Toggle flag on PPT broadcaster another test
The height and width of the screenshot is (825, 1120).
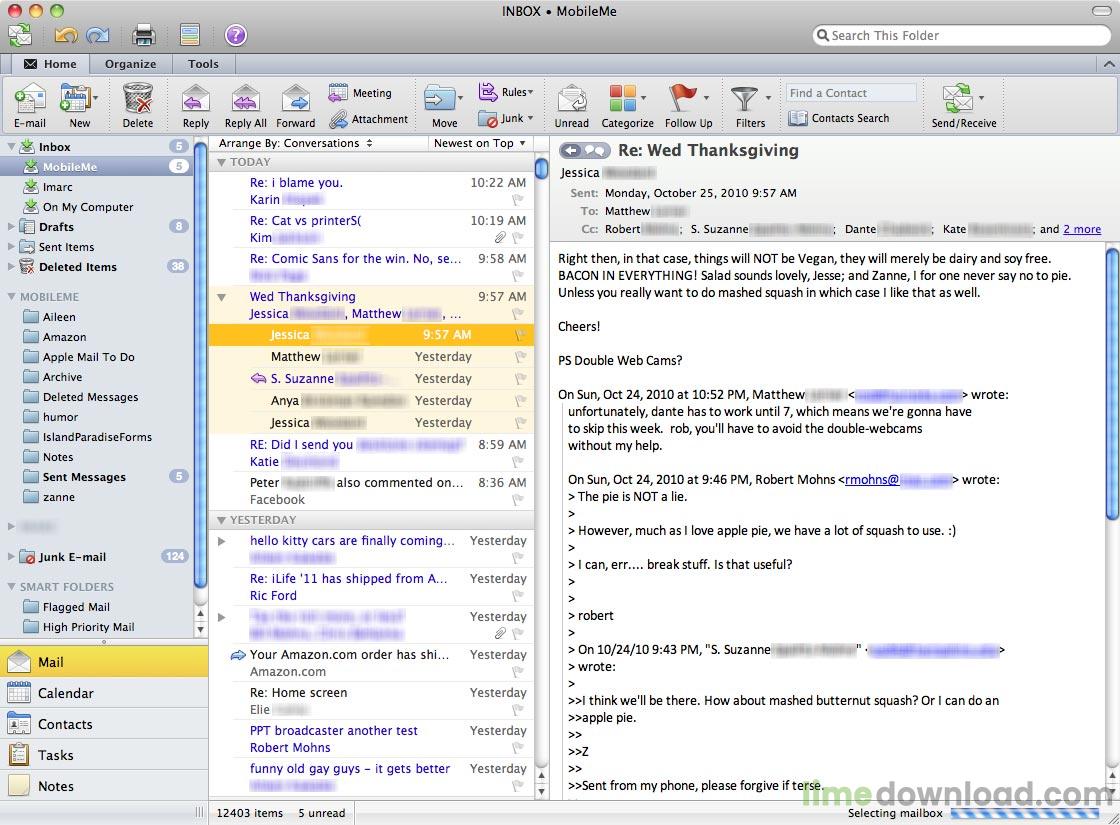click(x=518, y=748)
